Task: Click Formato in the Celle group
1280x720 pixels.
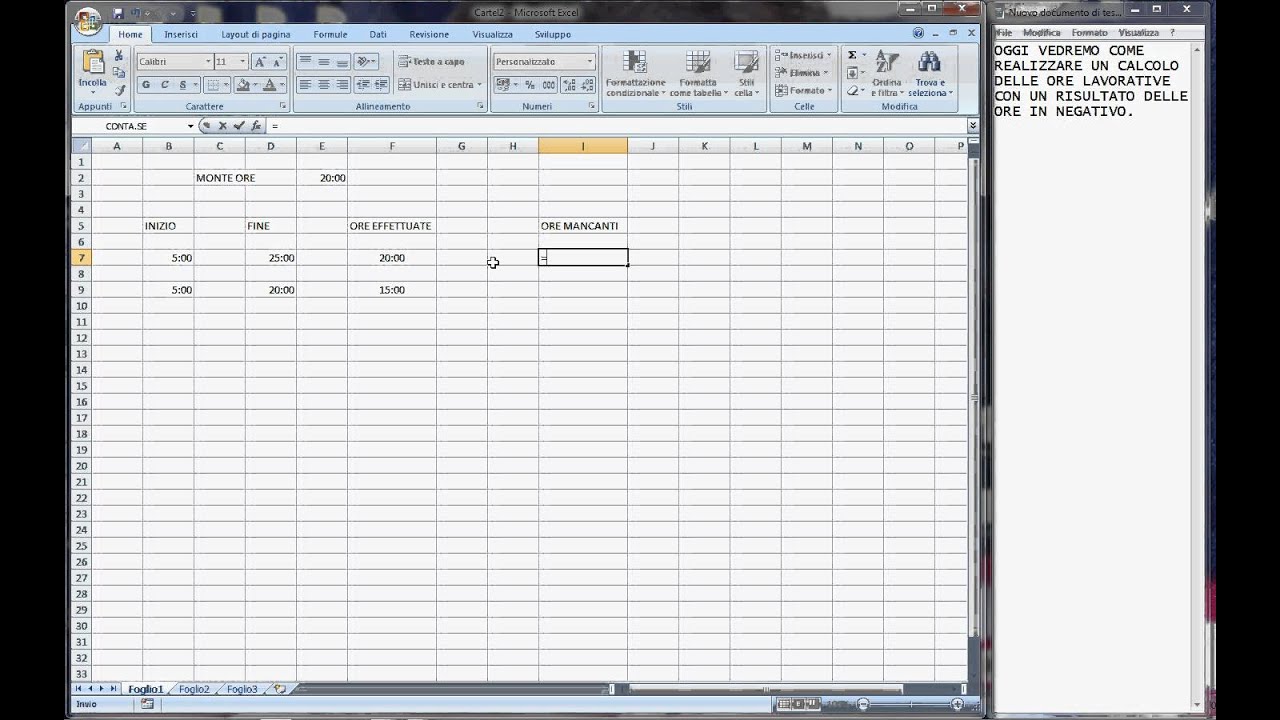Action: (803, 90)
